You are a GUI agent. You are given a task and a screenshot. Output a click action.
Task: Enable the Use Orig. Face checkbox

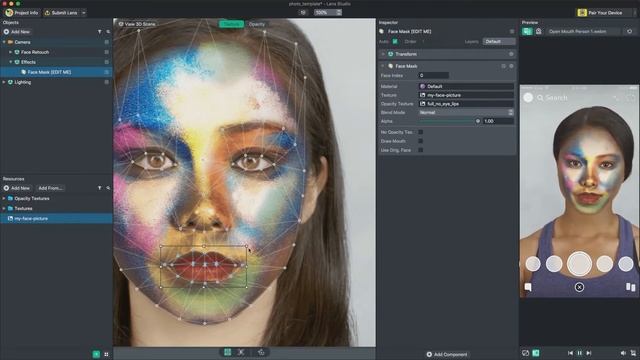[420, 150]
